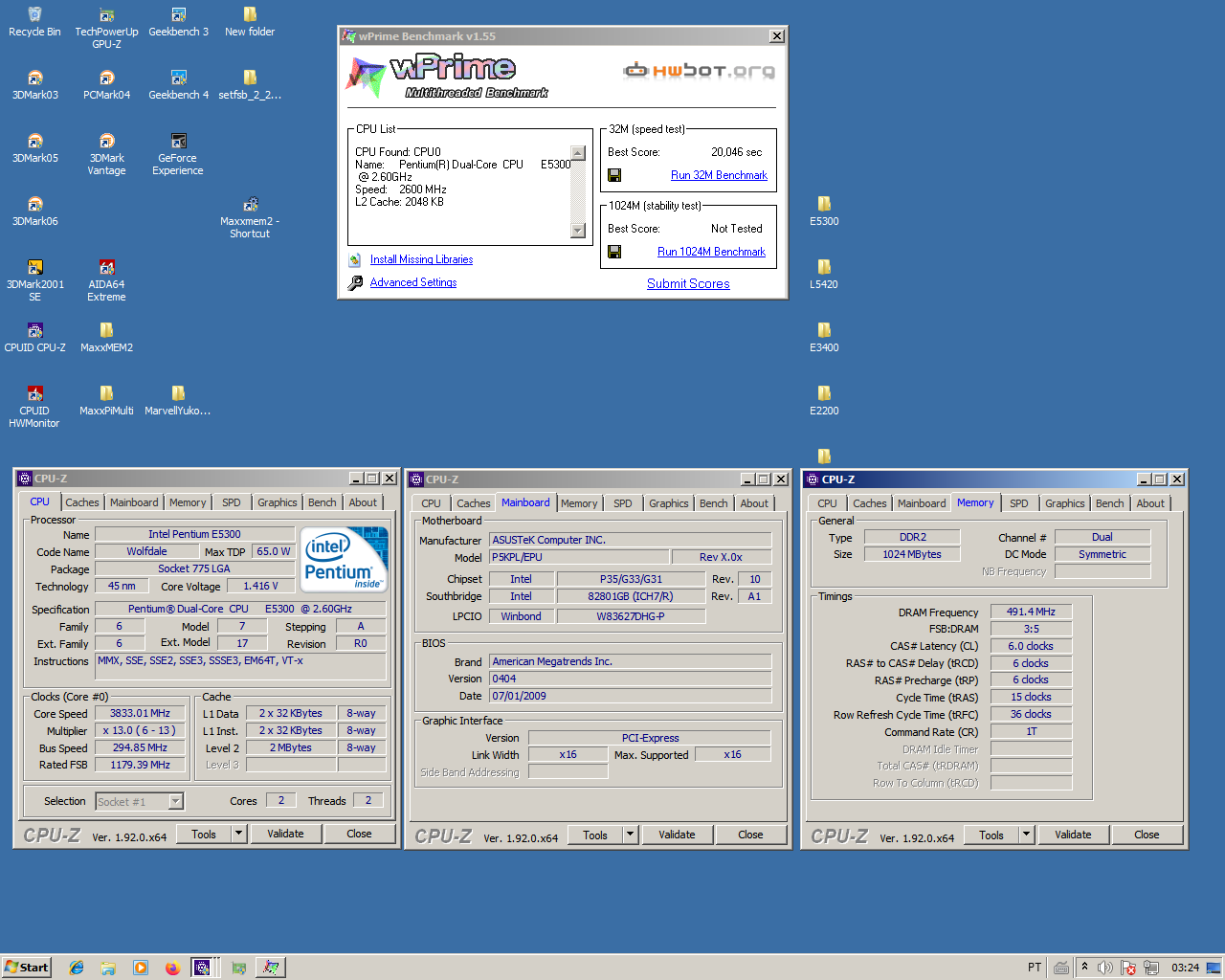Open the Maxxmem2 Shortcut icon
This screenshot has width=1225, height=980.
(250, 217)
